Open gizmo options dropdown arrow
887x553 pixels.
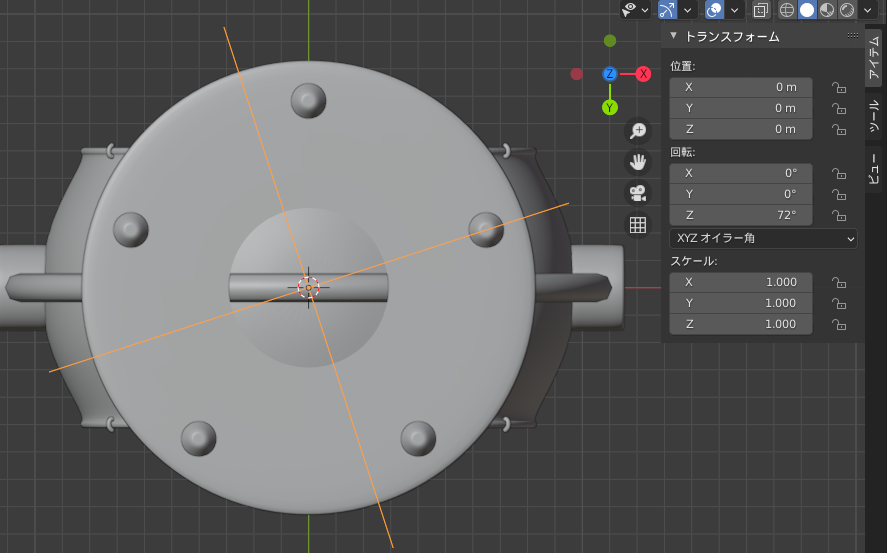[687, 10]
